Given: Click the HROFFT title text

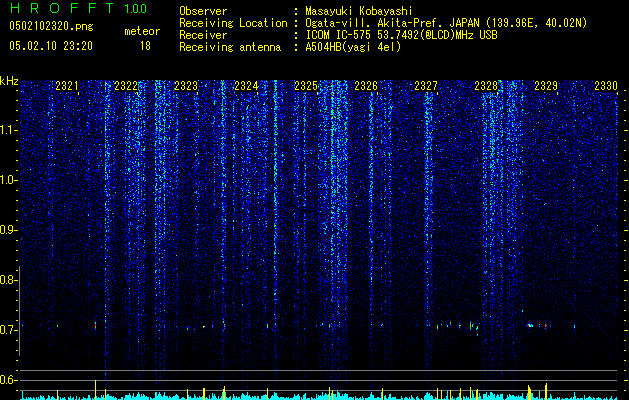Looking at the screenshot, I should (61, 8).
